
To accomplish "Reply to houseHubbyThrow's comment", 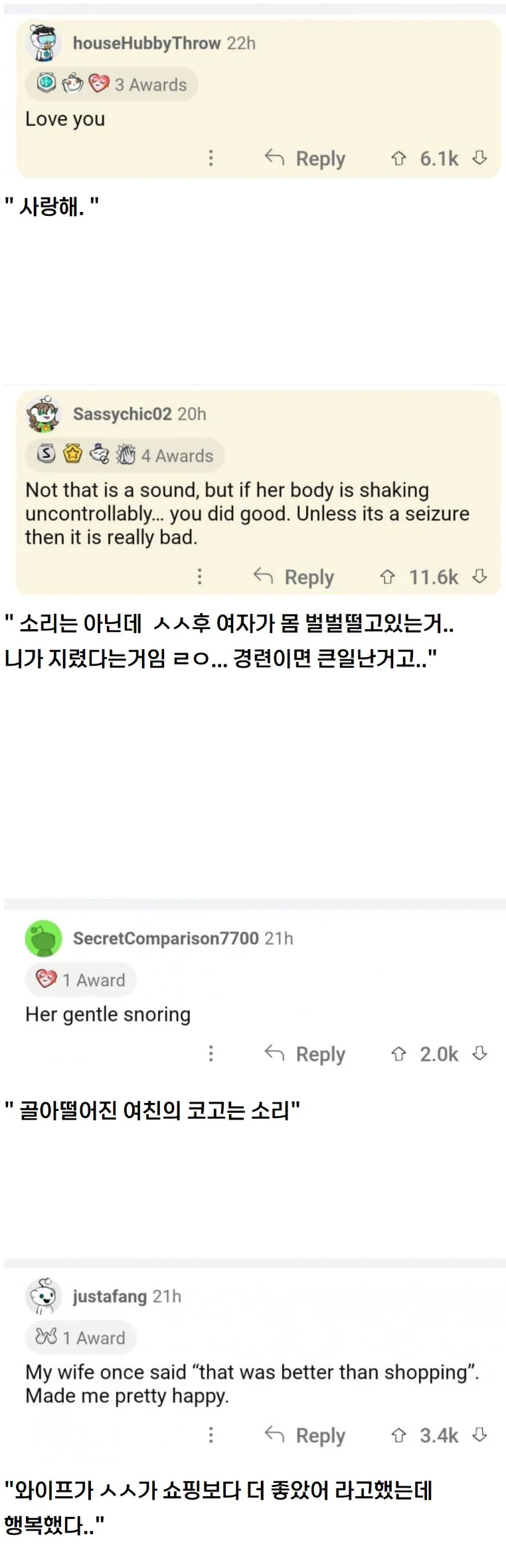I will coord(305,159).
